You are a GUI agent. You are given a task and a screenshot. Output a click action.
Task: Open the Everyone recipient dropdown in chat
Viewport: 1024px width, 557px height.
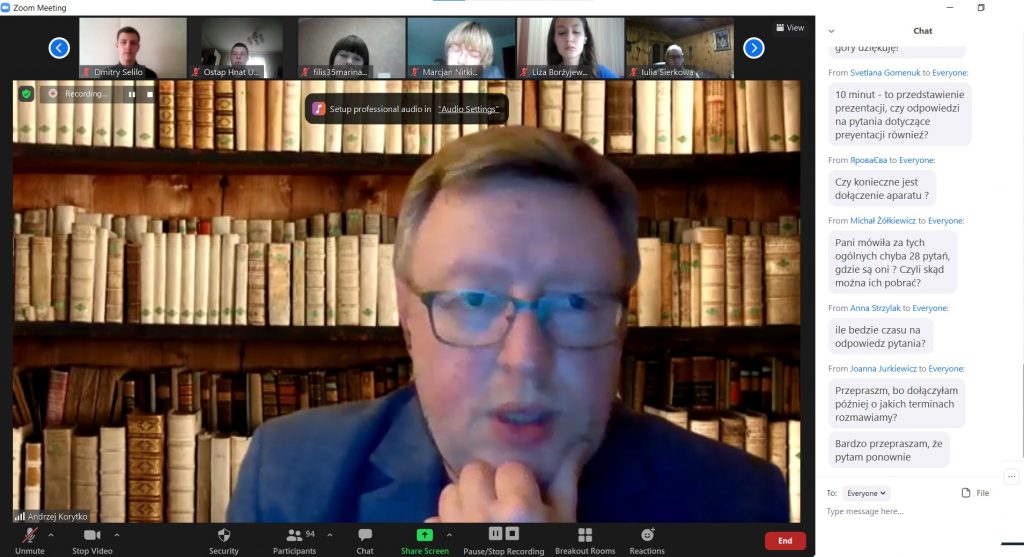(x=866, y=493)
